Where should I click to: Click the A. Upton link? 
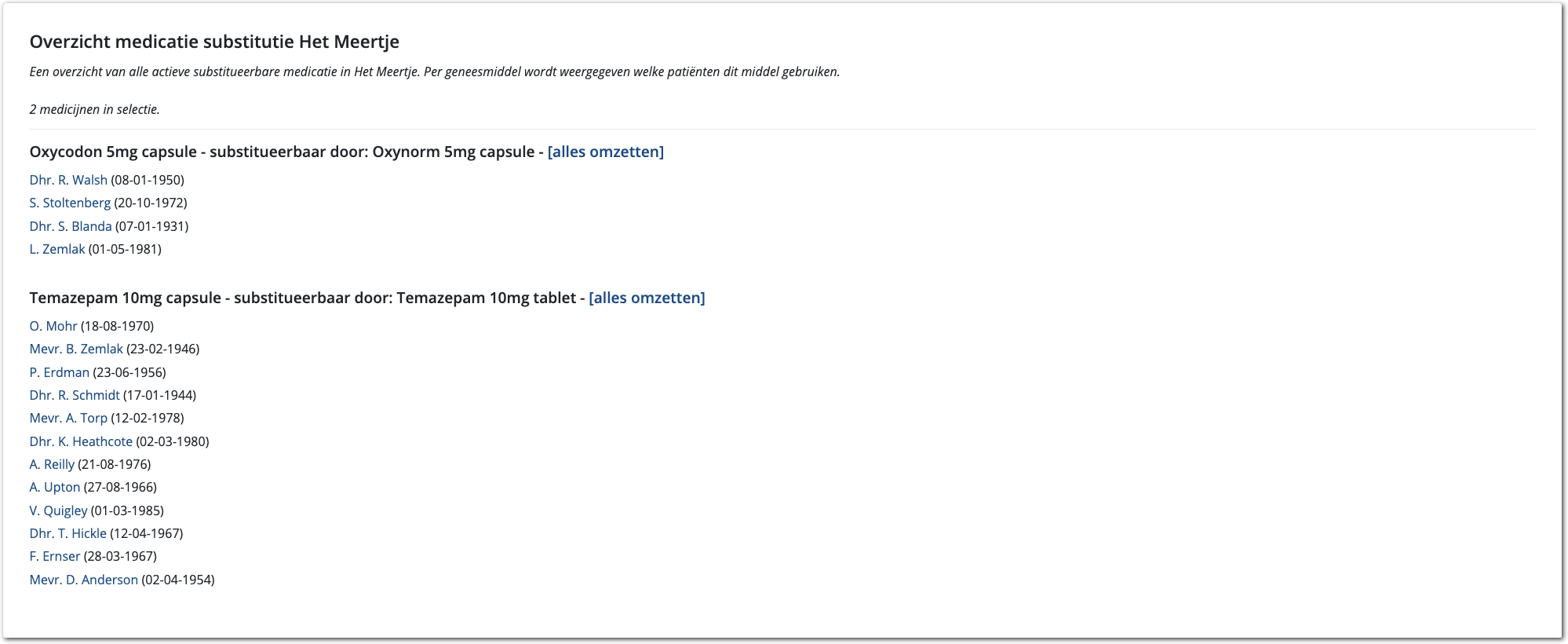click(55, 487)
